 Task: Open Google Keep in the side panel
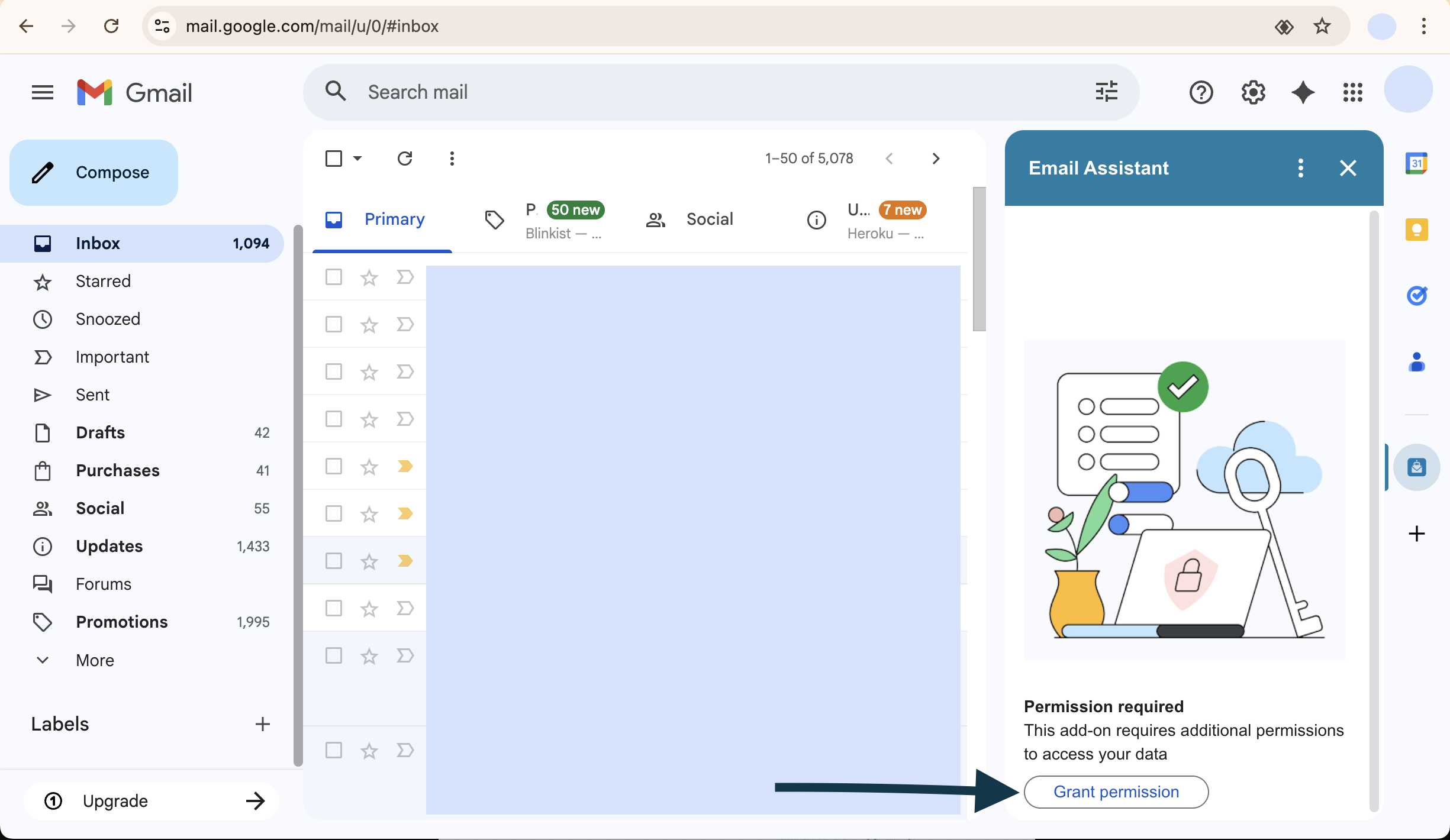pyautogui.click(x=1417, y=230)
